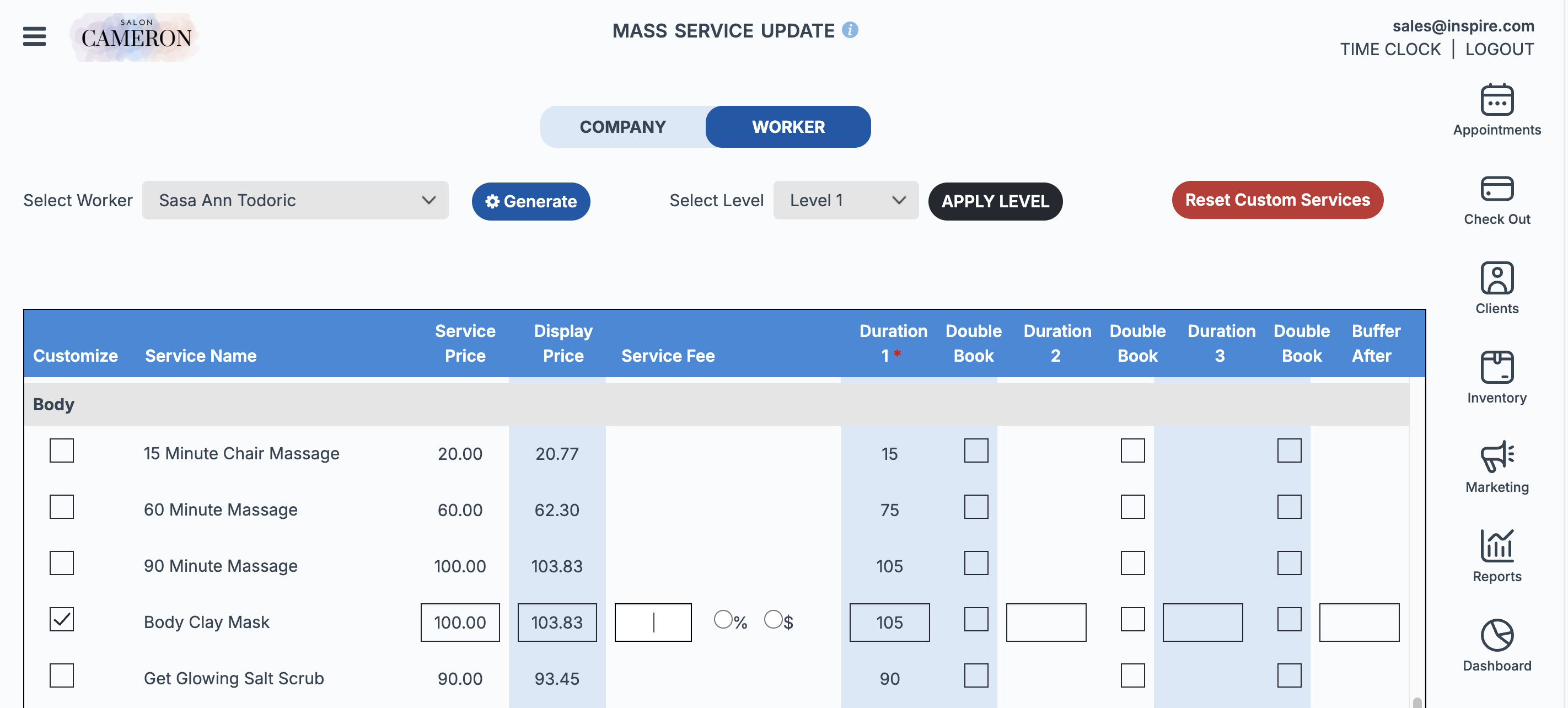Check Customize for 60 Minute Massage
Screen dimensions: 1568x708
point(62,507)
